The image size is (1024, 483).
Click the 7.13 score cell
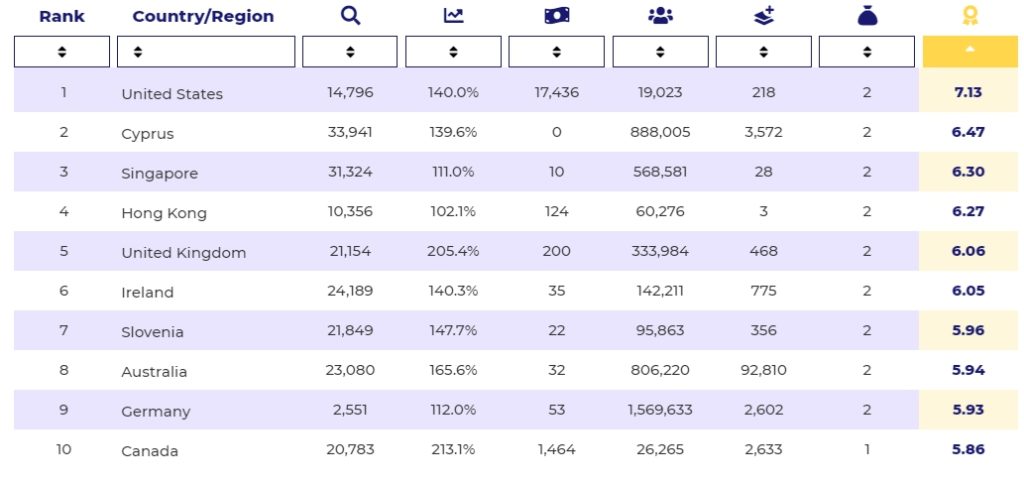pos(968,92)
